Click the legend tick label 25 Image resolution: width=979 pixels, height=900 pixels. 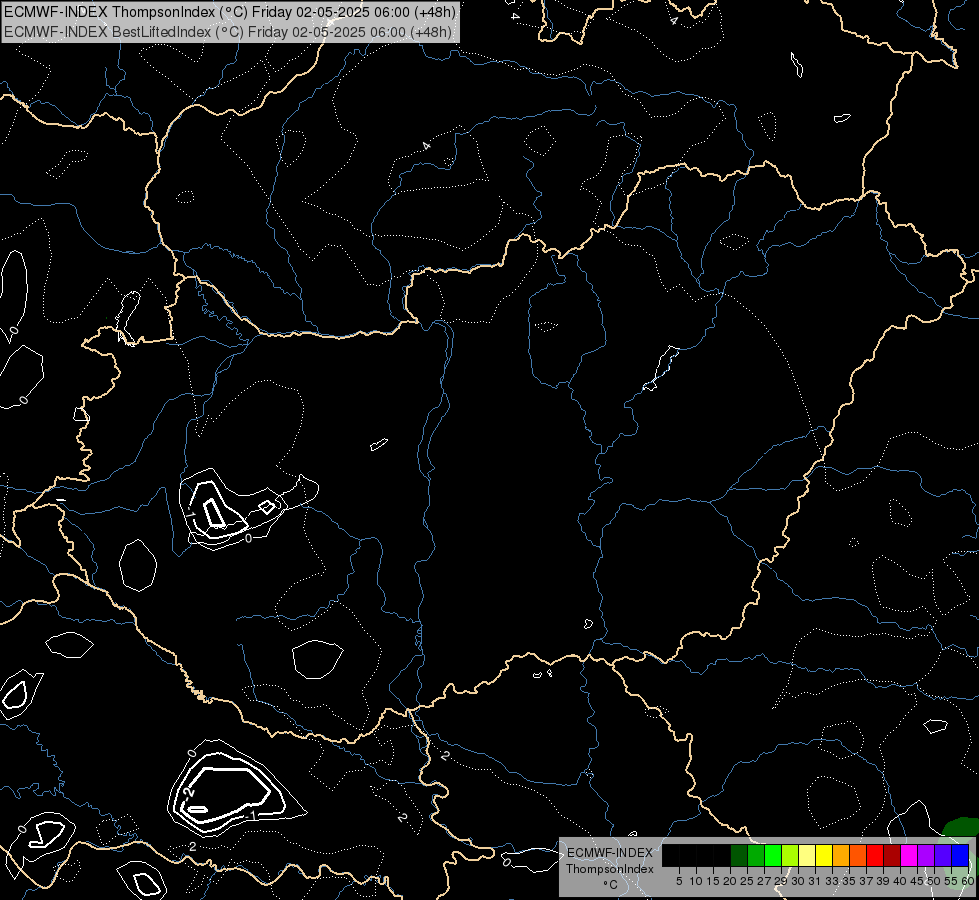pyautogui.click(x=747, y=881)
